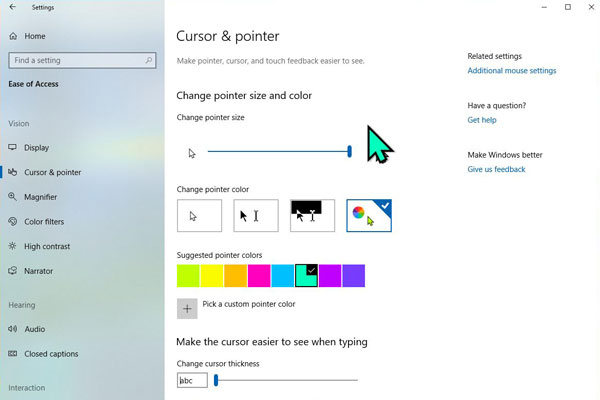The image size is (600, 400).
Task: Select the white pointer color option
Action: point(199,216)
